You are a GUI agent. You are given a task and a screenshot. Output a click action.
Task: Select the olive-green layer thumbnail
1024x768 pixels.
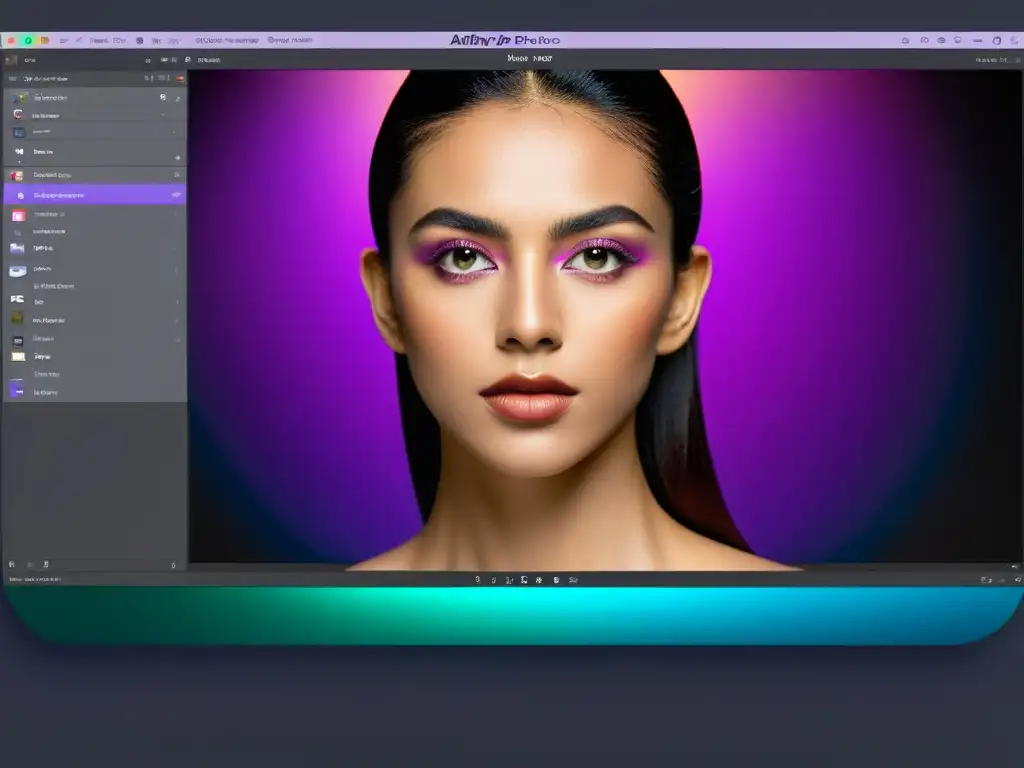coord(17,318)
